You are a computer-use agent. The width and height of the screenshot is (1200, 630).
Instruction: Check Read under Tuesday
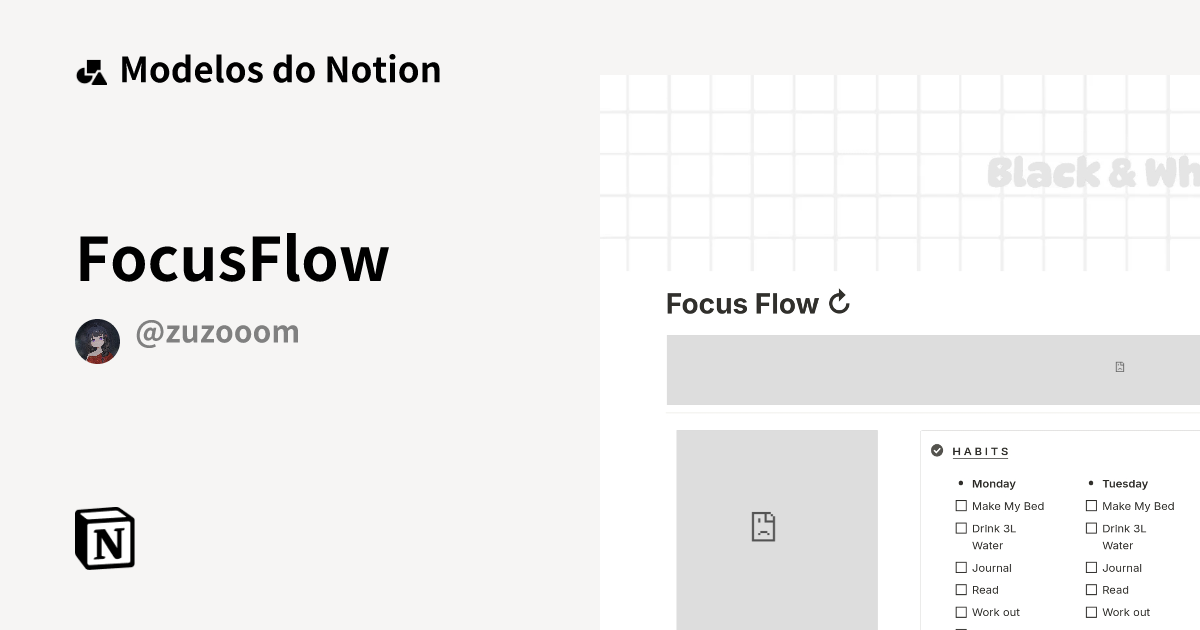[1091, 590]
